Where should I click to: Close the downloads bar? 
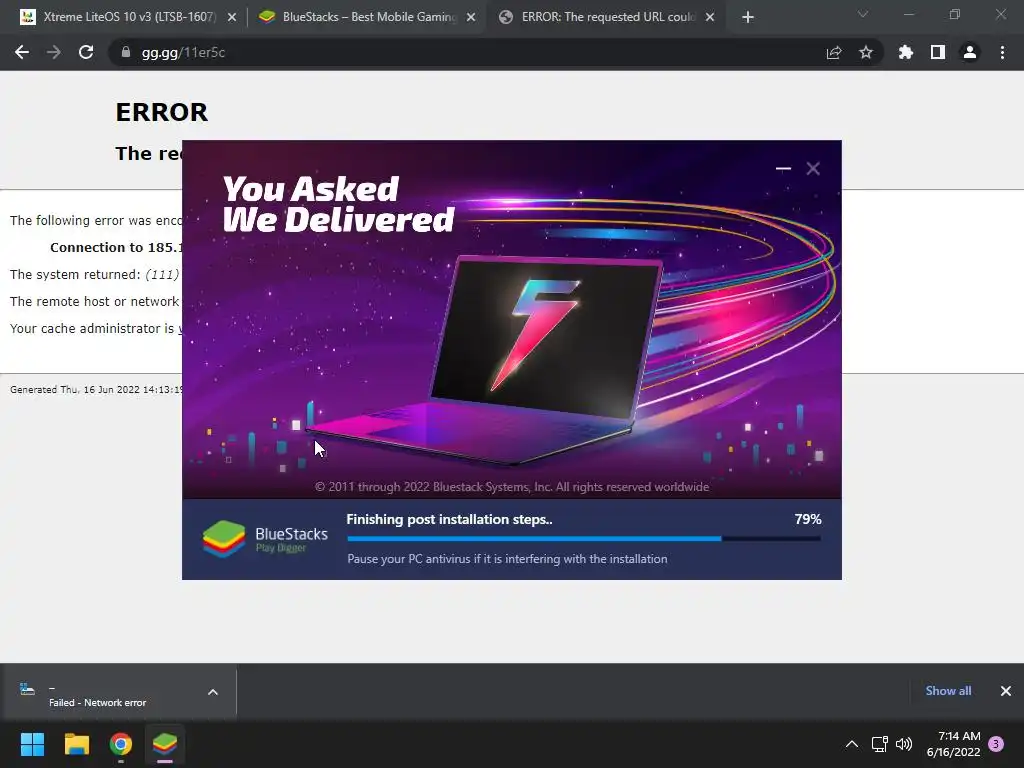click(1006, 691)
